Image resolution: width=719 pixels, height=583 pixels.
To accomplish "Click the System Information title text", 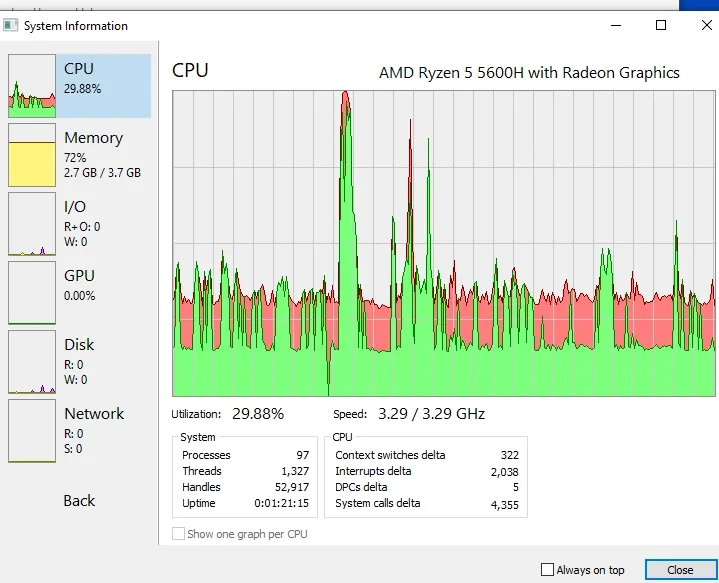I will [76, 26].
